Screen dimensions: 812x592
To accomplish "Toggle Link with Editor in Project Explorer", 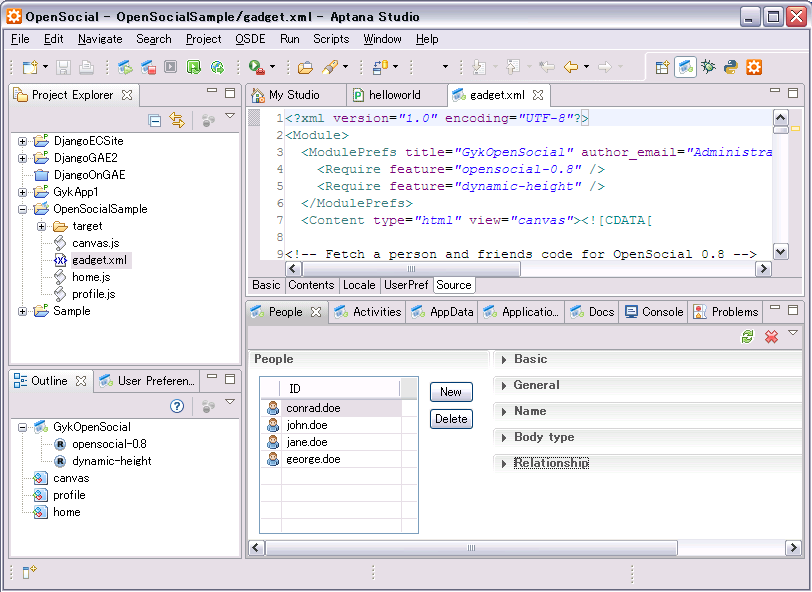I will point(177,120).
